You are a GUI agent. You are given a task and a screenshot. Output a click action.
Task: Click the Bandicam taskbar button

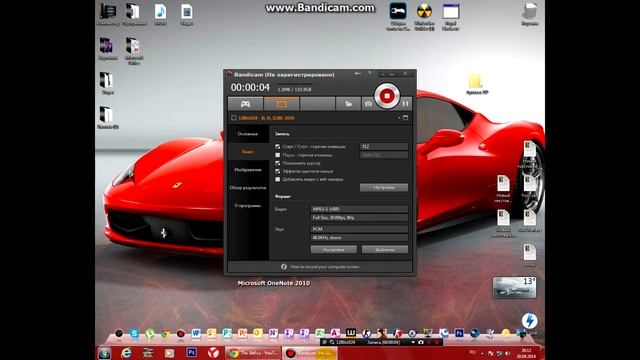(x=310, y=353)
